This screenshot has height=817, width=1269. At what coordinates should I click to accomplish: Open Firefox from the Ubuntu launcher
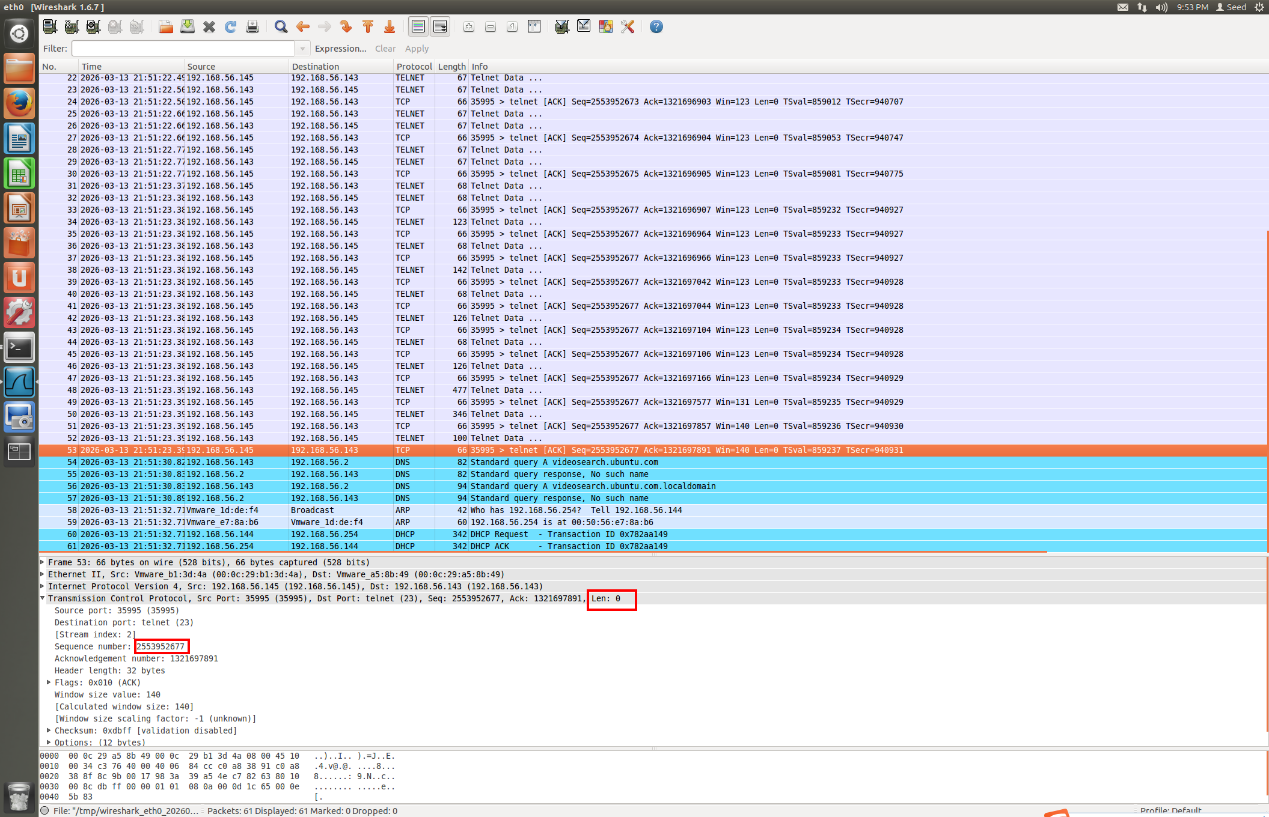pos(19,103)
